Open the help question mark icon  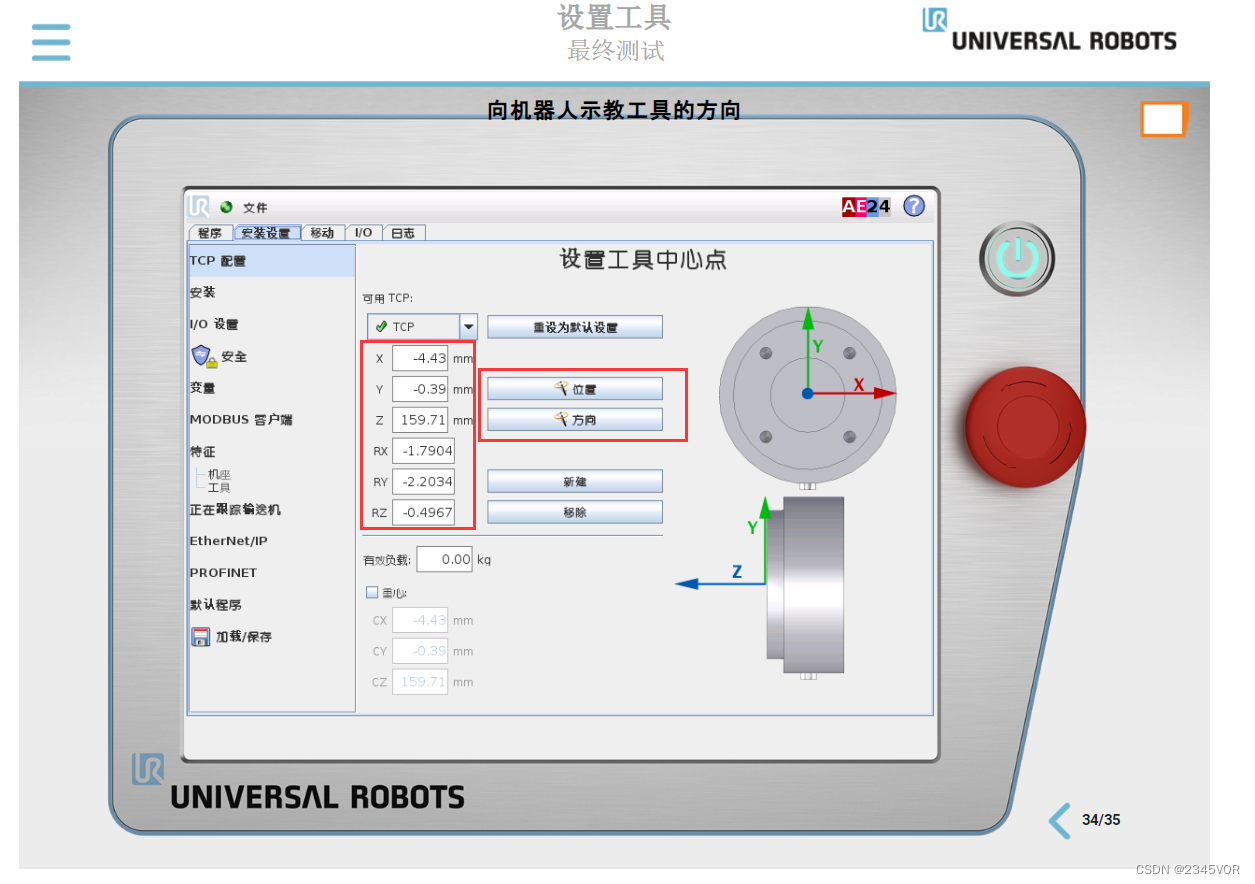click(914, 206)
